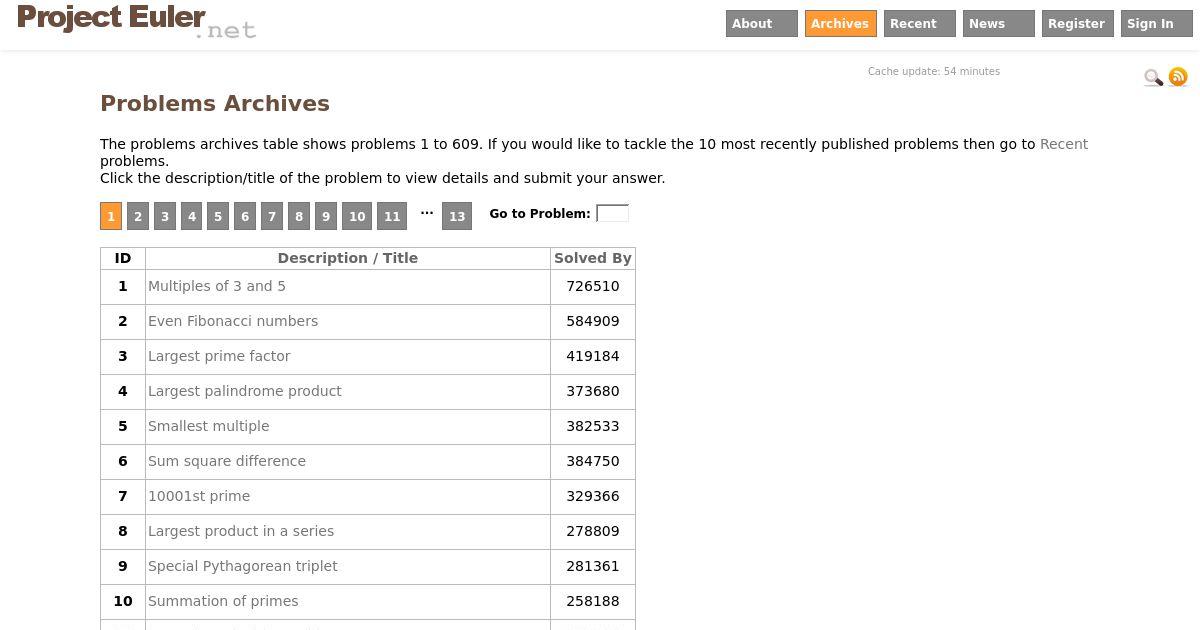Click the Go to Problem label
This screenshot has height=630, width=1200.
pos(540,214)
